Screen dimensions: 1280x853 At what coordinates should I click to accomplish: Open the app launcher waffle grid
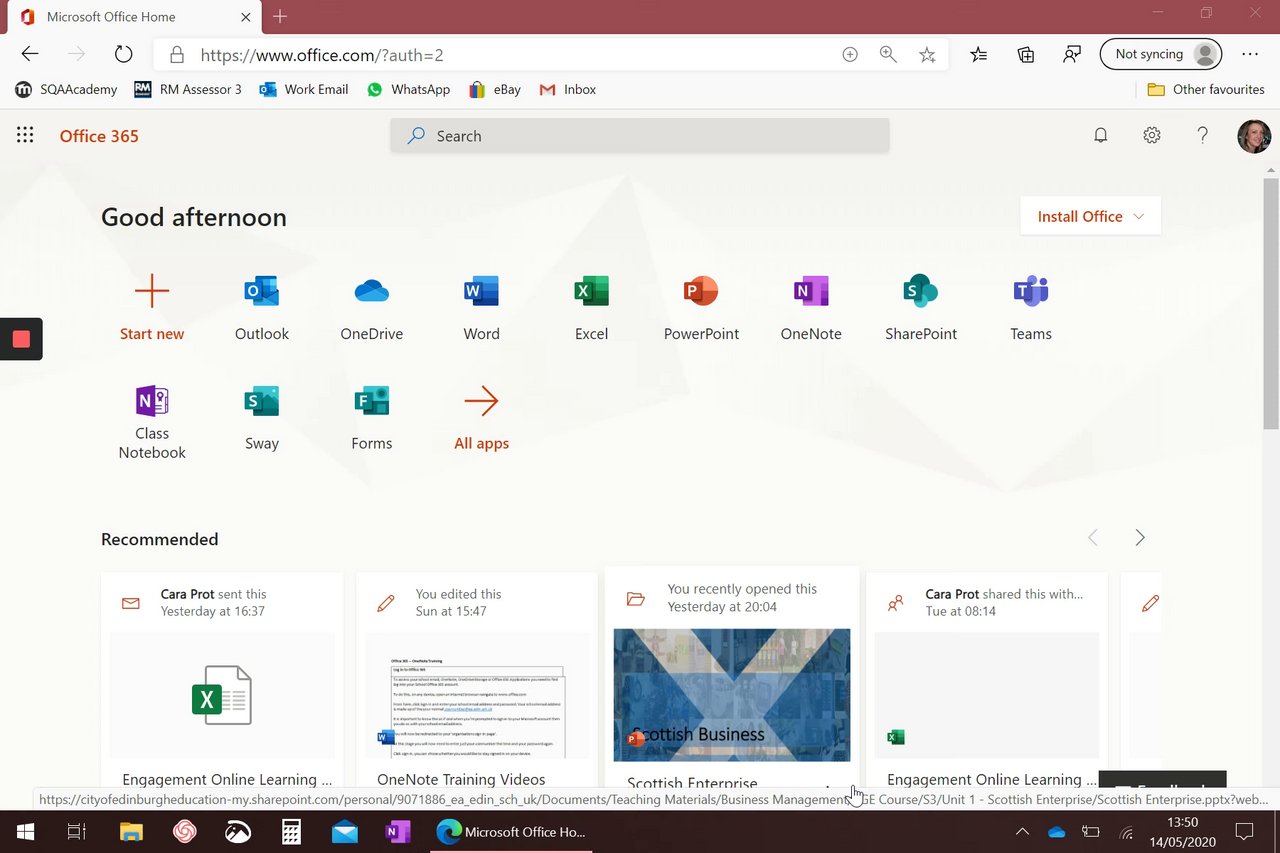[x=25, y=136]
